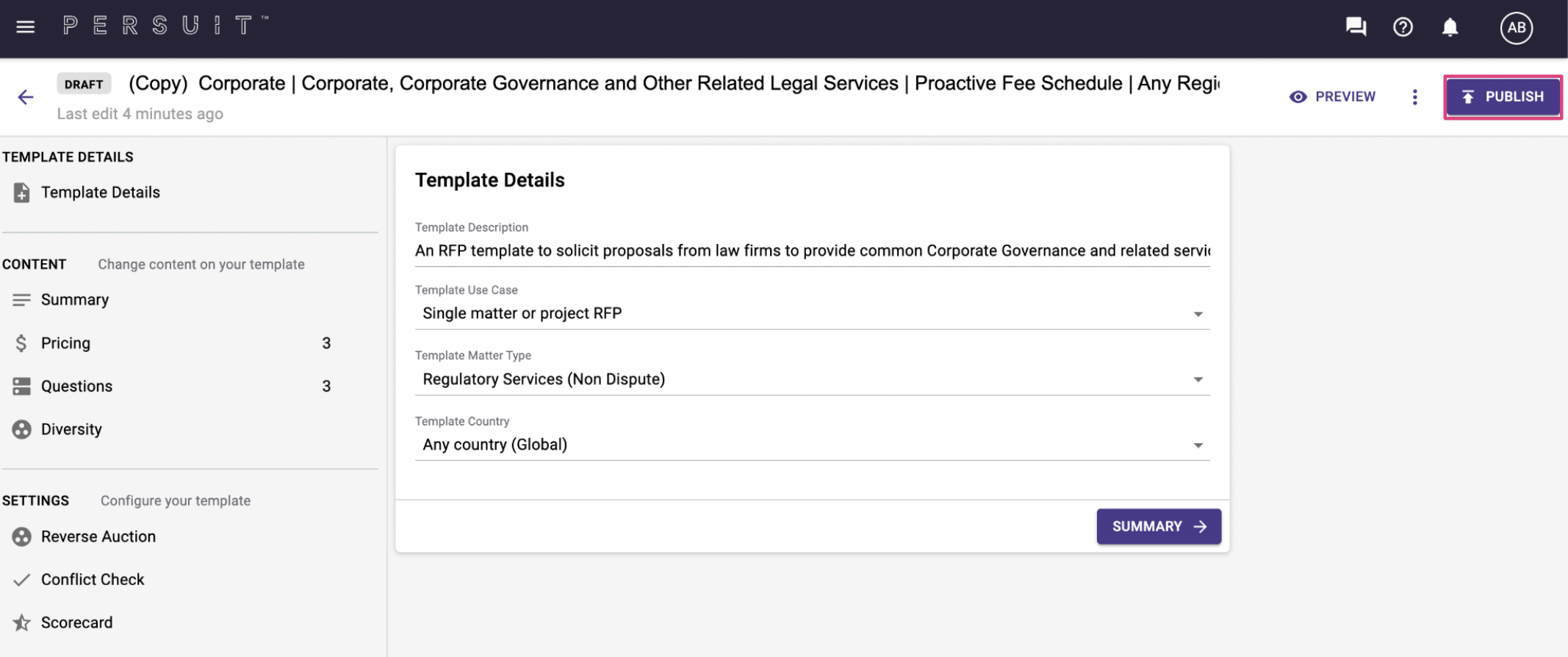The height and width of the screenshot is (657, 1568).
Task: Open the chat messages icon
Action: [1356, 27]
